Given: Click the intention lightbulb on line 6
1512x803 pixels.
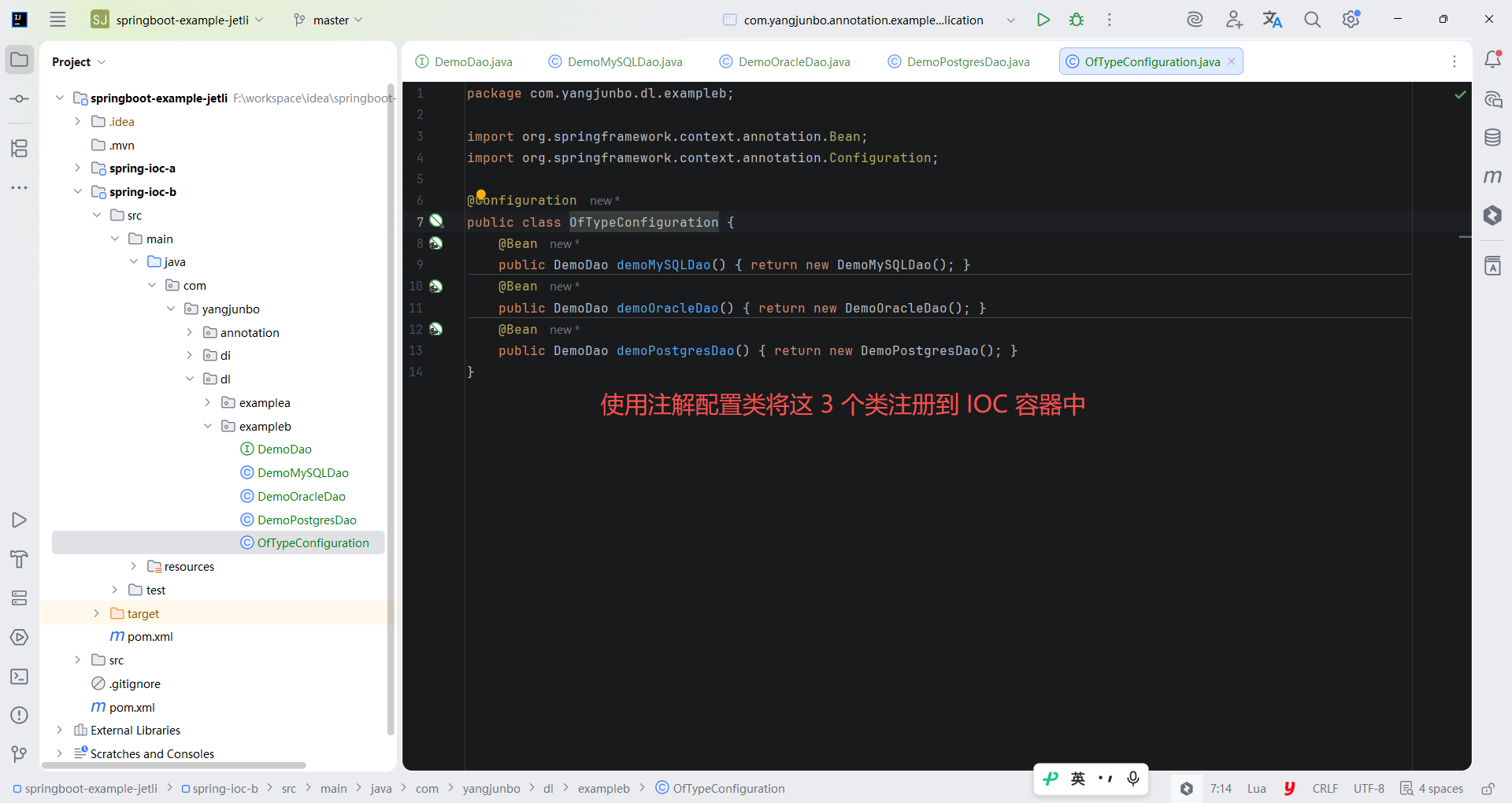Looking at the screenshot, I should click(480, 194).
